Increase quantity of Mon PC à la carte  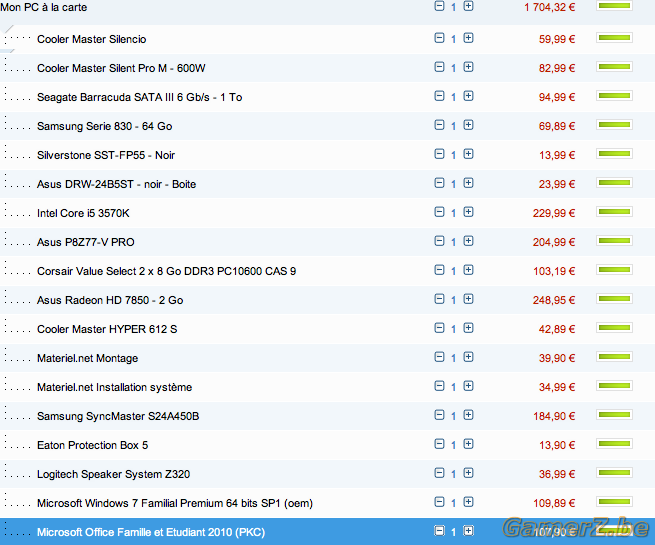click(x=468, y=6)
